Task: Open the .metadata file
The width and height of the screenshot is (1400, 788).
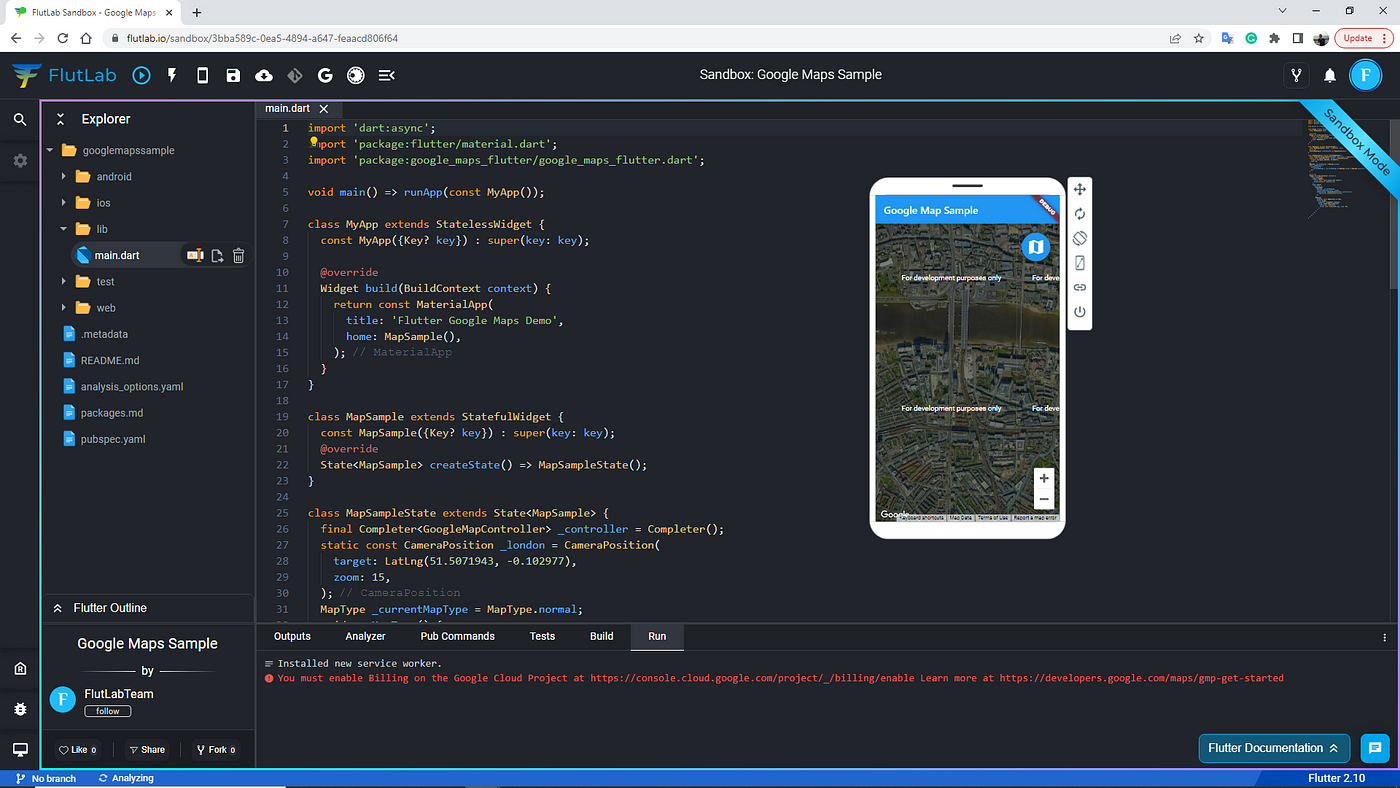Action: 104,334
